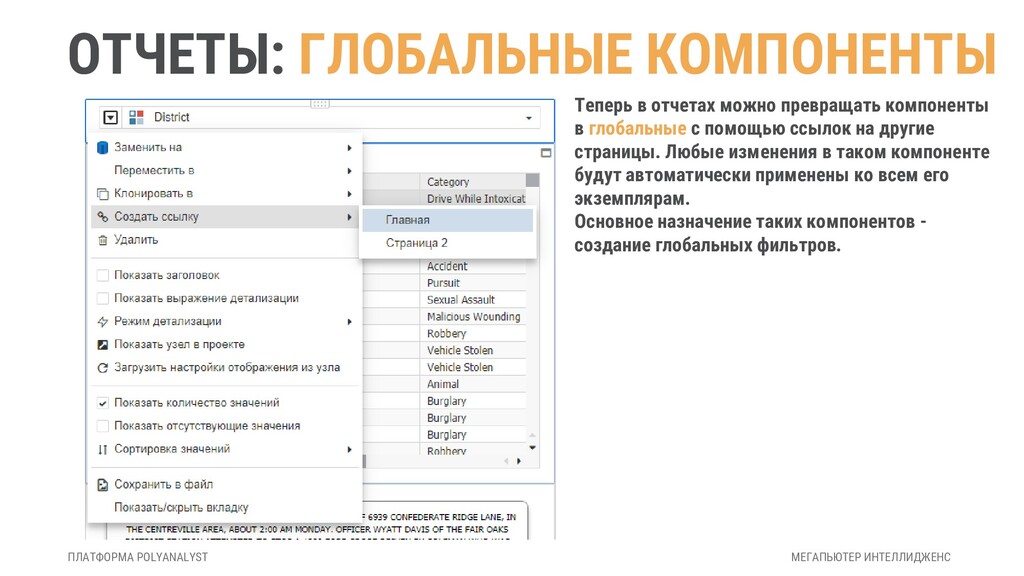Image resolution: width=1024 pixels, height=576 pixels.
Task: Click the МЕГАПЬЮТЕР ИНТЕЛЛИДЖЕНС footer text
Action: [x=871, y=557]
